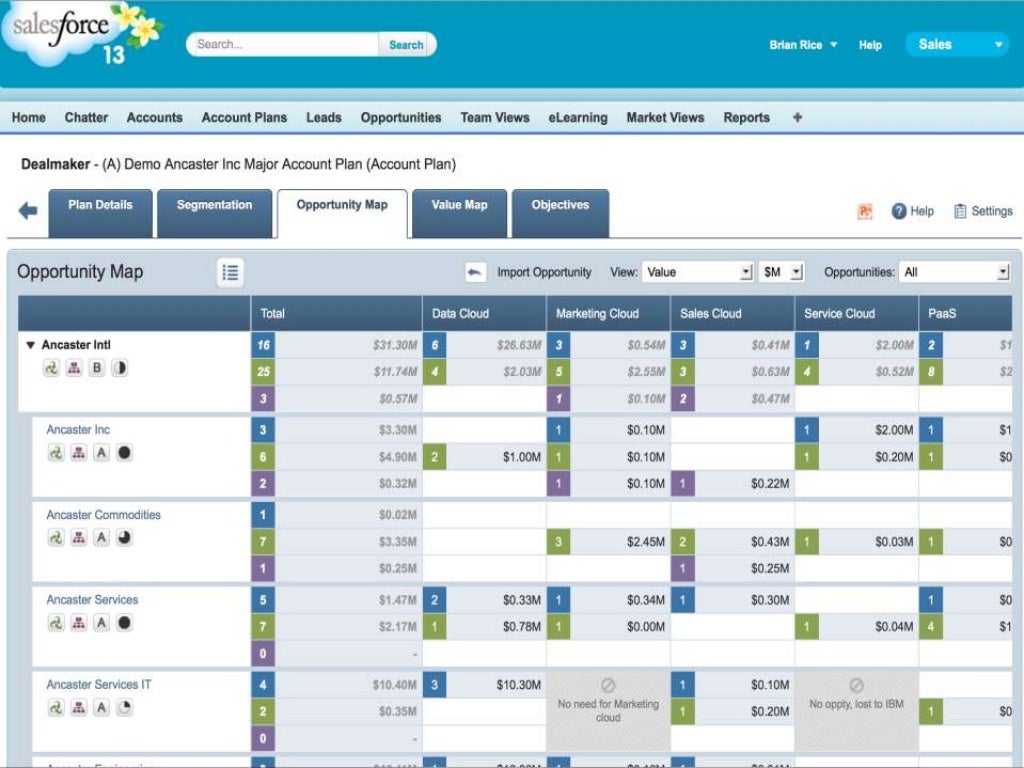Viewport: 1024px width, 768px height.
Task: Open the Market Views nav tab
Action: [665, 118]
